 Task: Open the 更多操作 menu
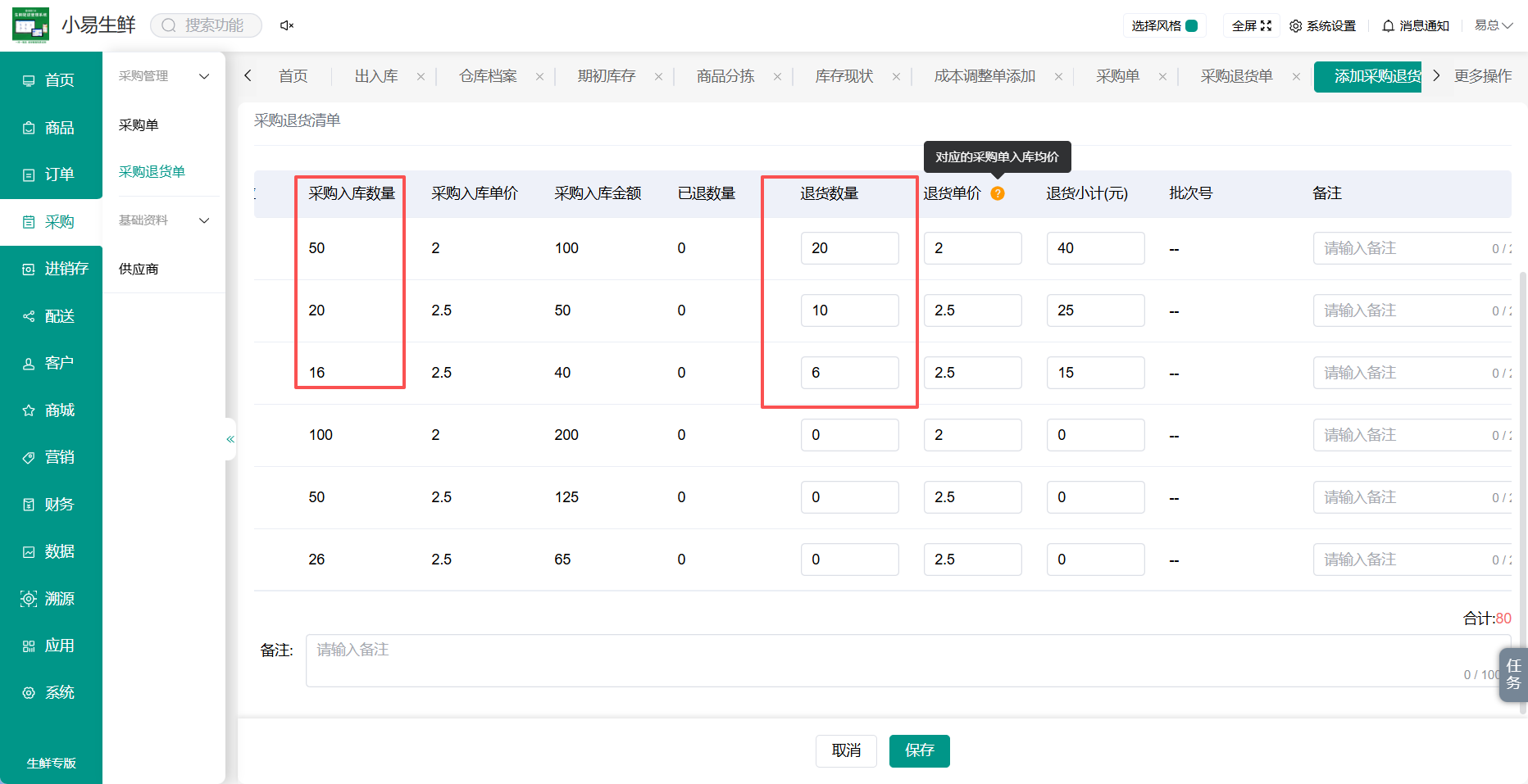pyautogui.click(x=1483, y=76)
